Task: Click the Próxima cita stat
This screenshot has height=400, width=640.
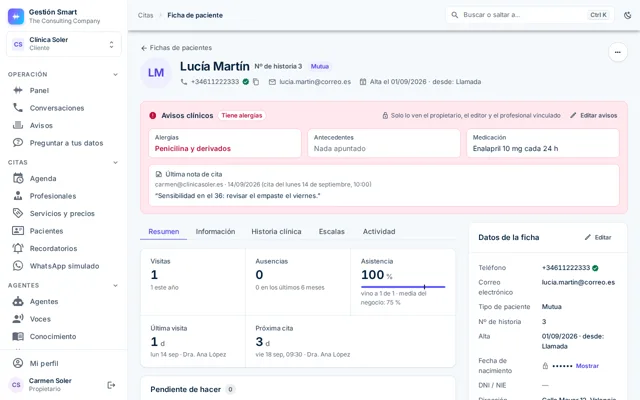Action: coord(350,341)
